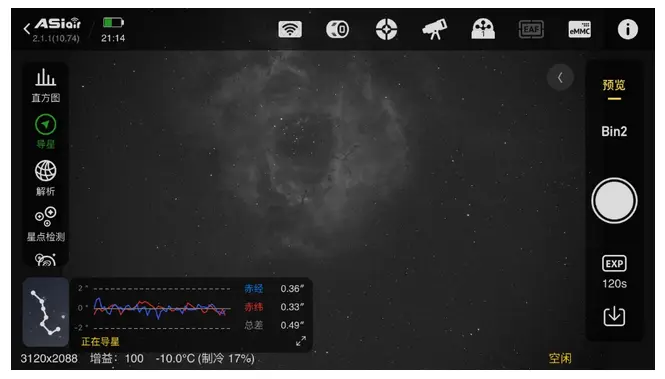This screenshot has height=379, width=665.
Task: Run plate solve (解析)
Action: click(45, 178)
